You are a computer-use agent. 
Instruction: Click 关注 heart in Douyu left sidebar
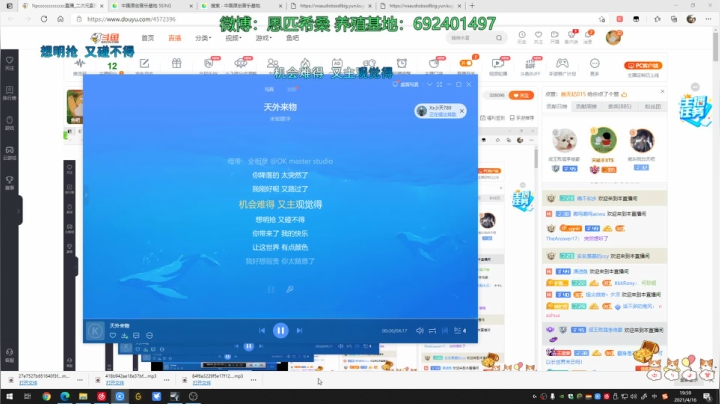[x=10, y=63]
